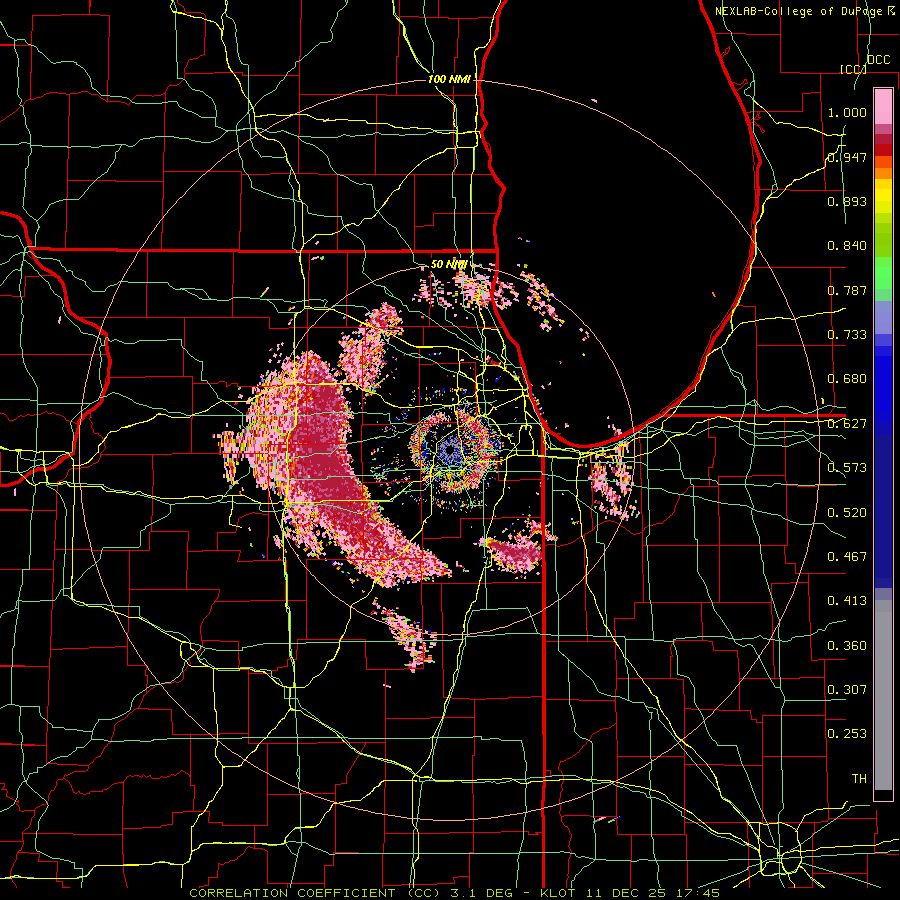Click the 0.253 color scale value
900x900 pixels.
tap(847, 734)
